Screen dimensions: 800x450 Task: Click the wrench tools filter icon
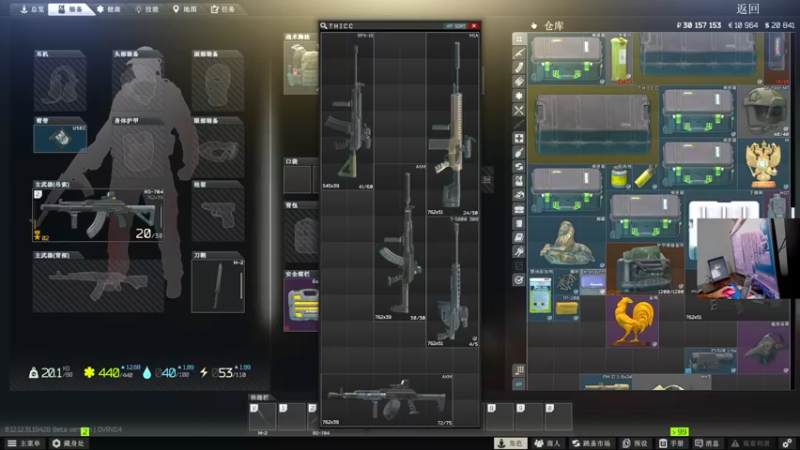(519, 252)
